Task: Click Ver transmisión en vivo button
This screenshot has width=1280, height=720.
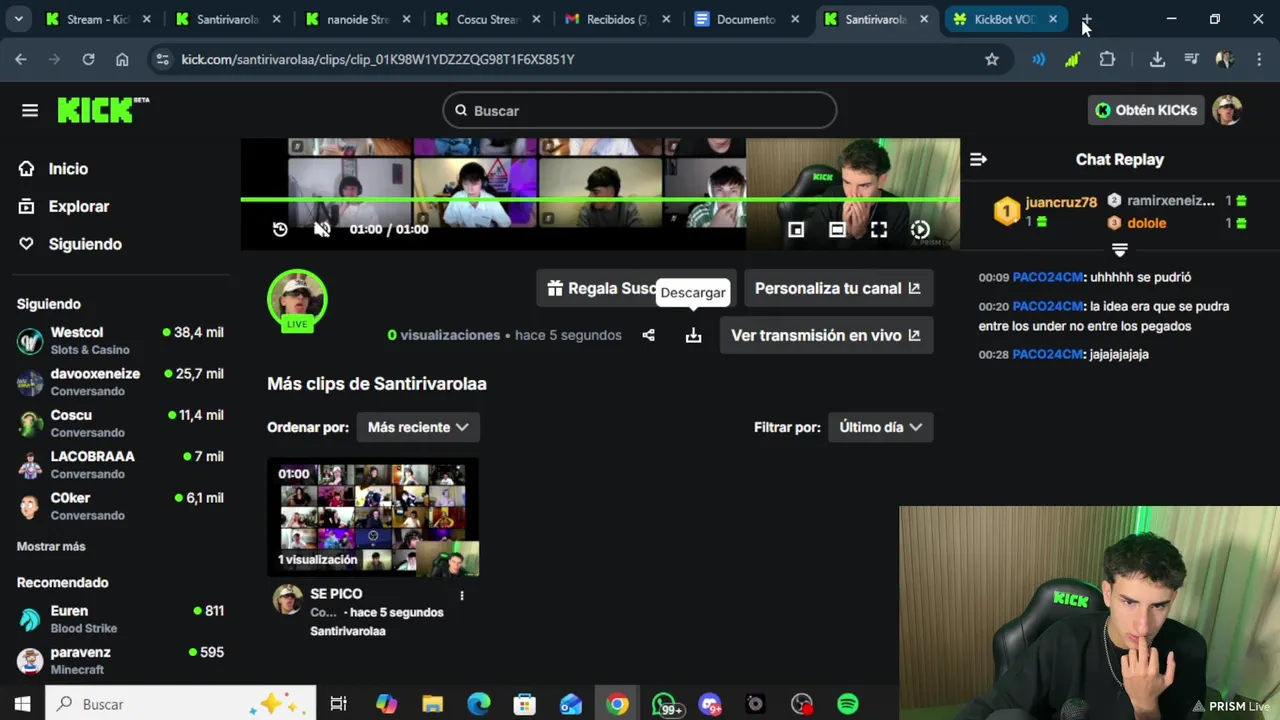Action: point(826,335)
